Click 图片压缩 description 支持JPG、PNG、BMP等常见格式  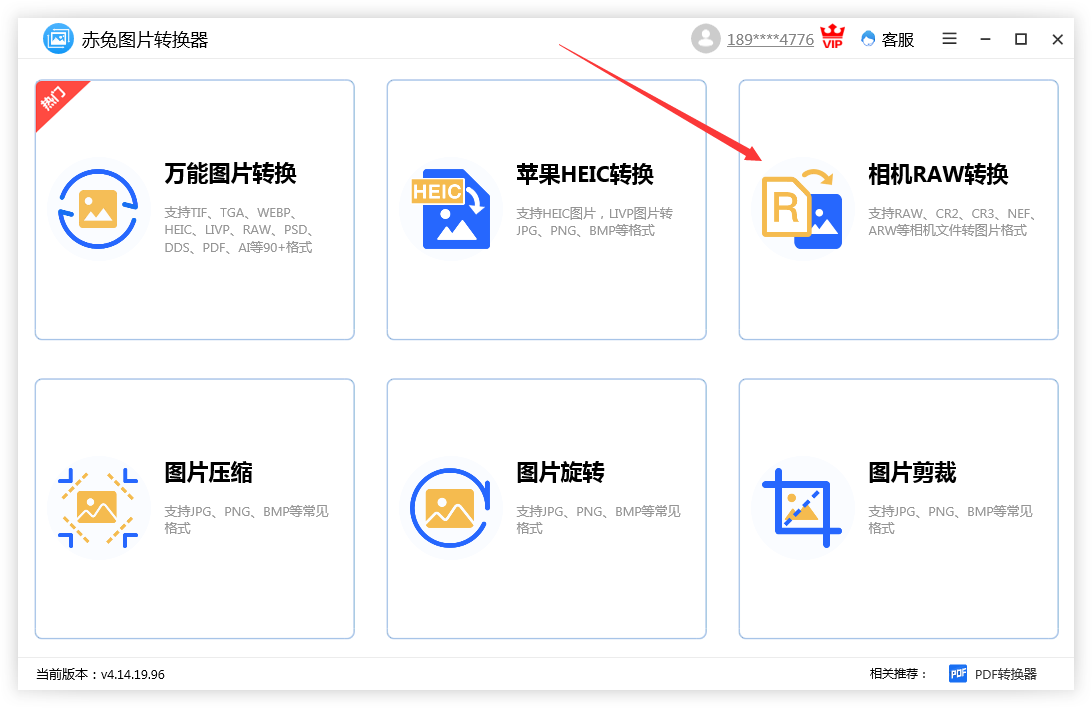(247, 519)
